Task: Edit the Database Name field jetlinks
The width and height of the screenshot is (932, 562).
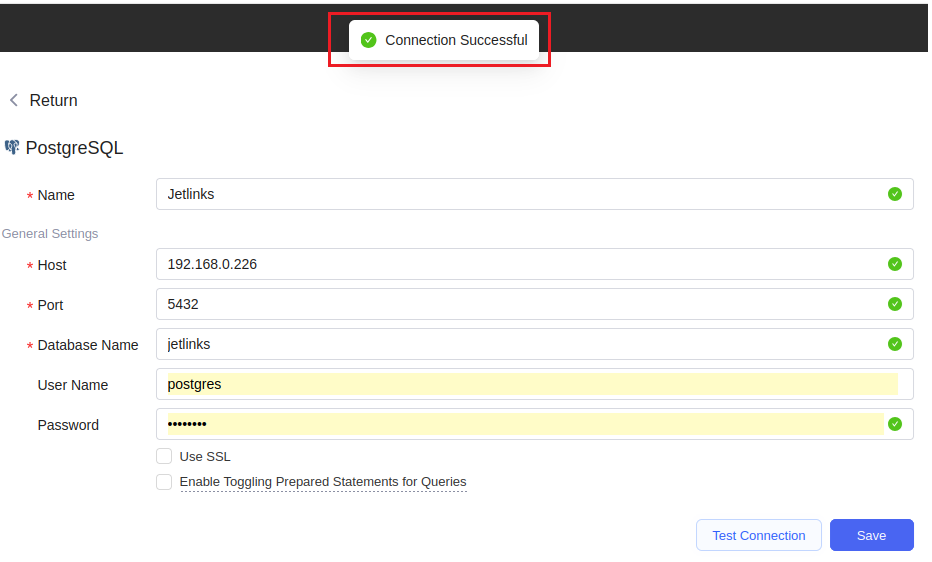Action: click(534, 344)
